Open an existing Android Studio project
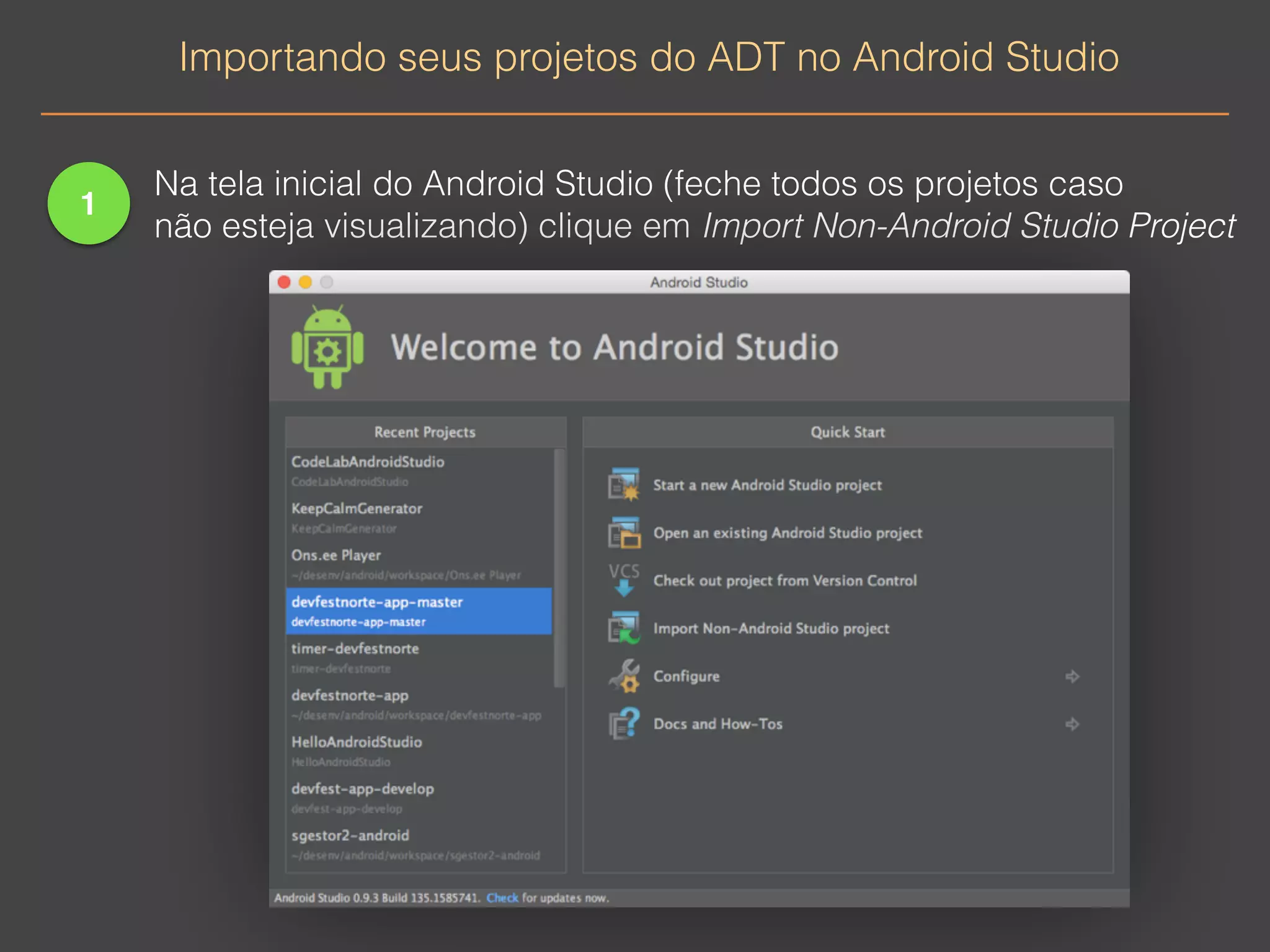 (x=788, y=532)
